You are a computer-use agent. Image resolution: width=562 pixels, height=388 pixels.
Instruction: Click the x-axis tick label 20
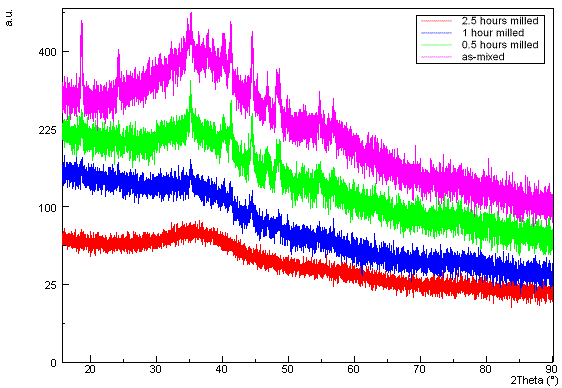[x=90, y=369]
